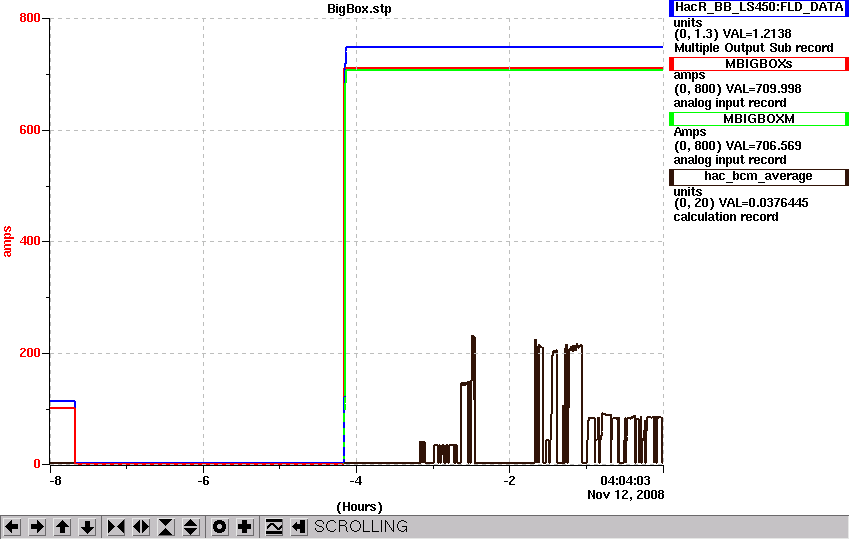849x539 pixels.
Task: Pan the graph down with the down arrow
Action: click(88, 527)
